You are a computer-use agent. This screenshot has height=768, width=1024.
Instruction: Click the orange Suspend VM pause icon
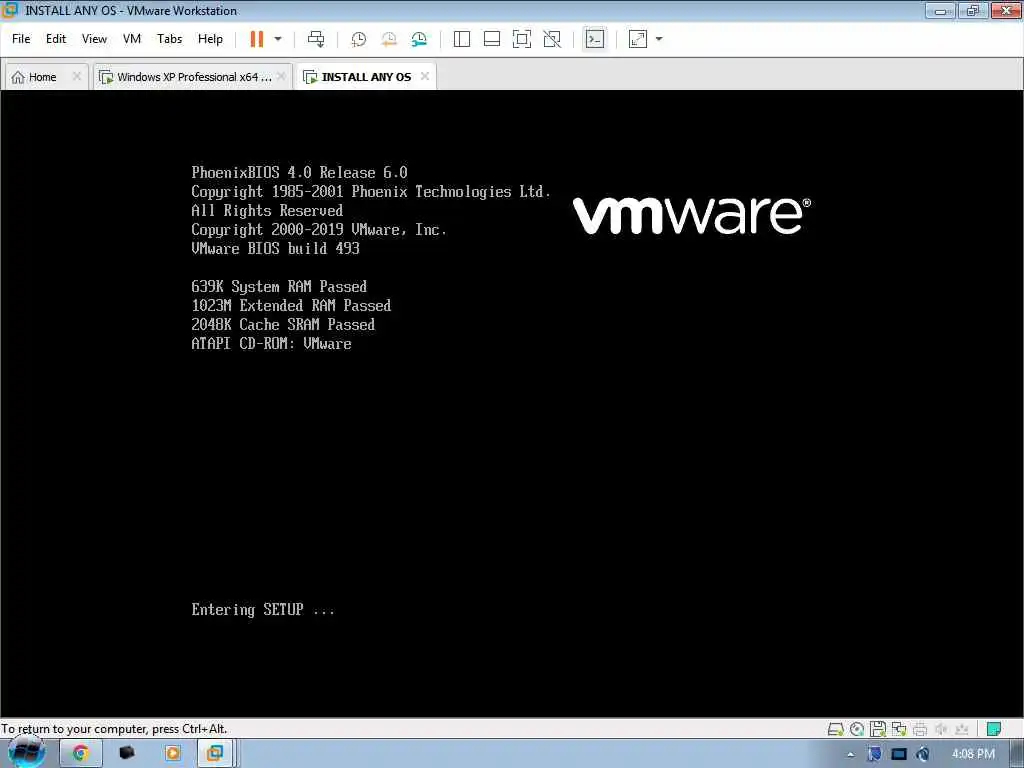[257, 39]
